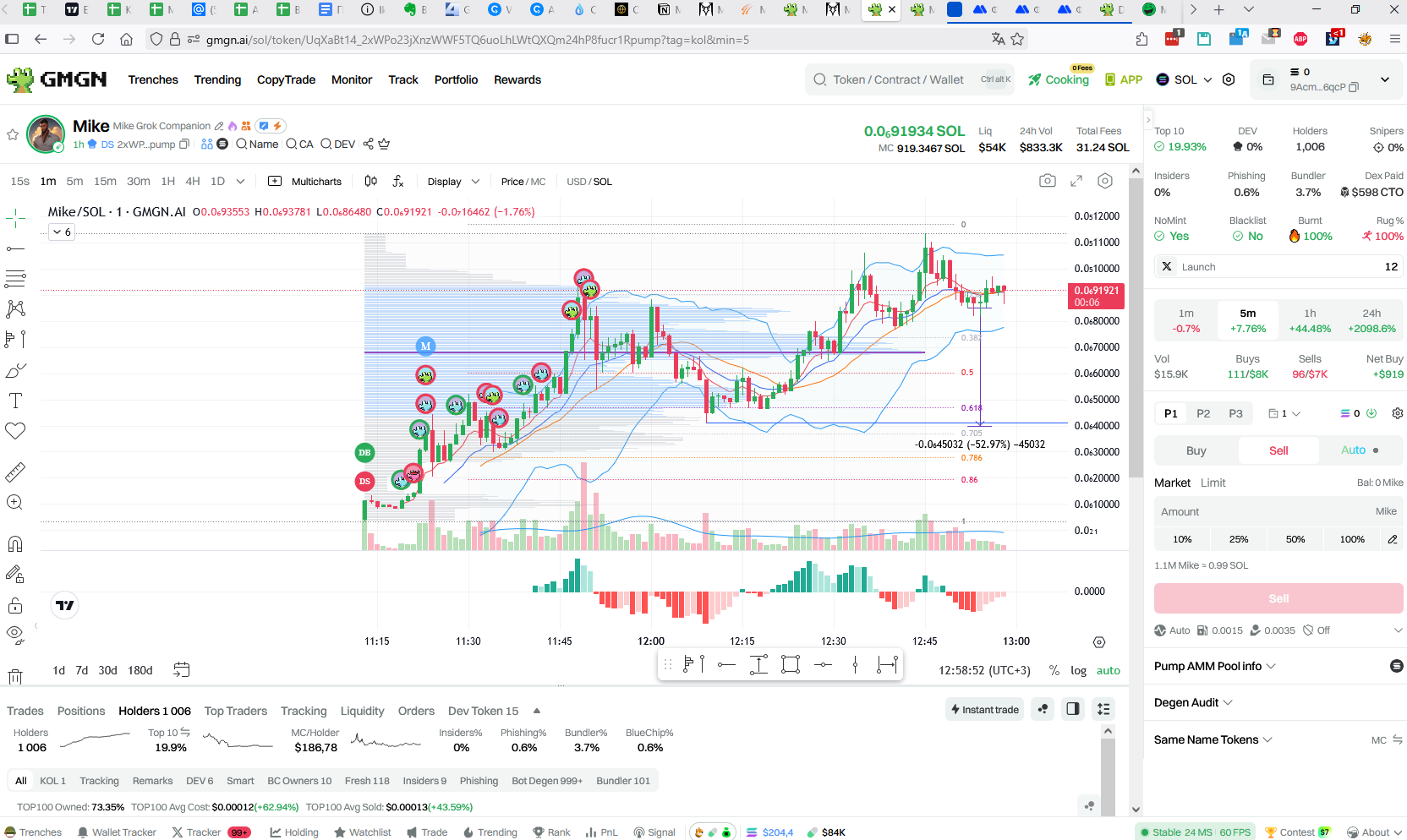
Task: Add token to favorites with star
Action: pos(13,134)
